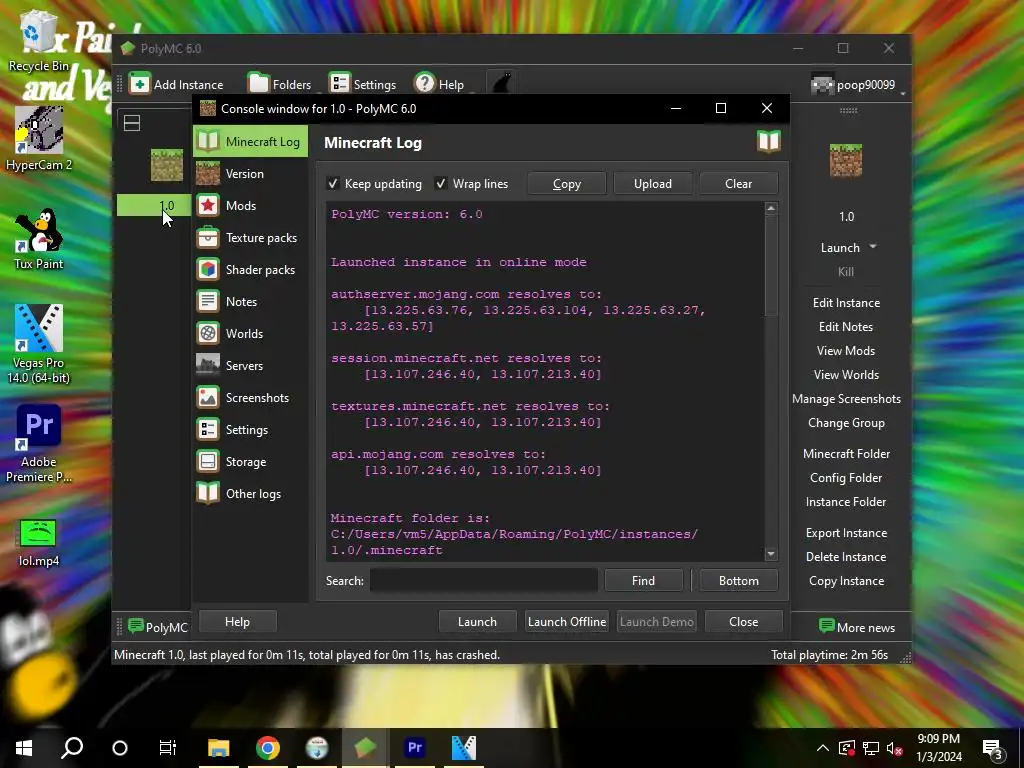Click Launch in PolyMC right side panel
1024x768 pixels.
(x=840, y=248)
